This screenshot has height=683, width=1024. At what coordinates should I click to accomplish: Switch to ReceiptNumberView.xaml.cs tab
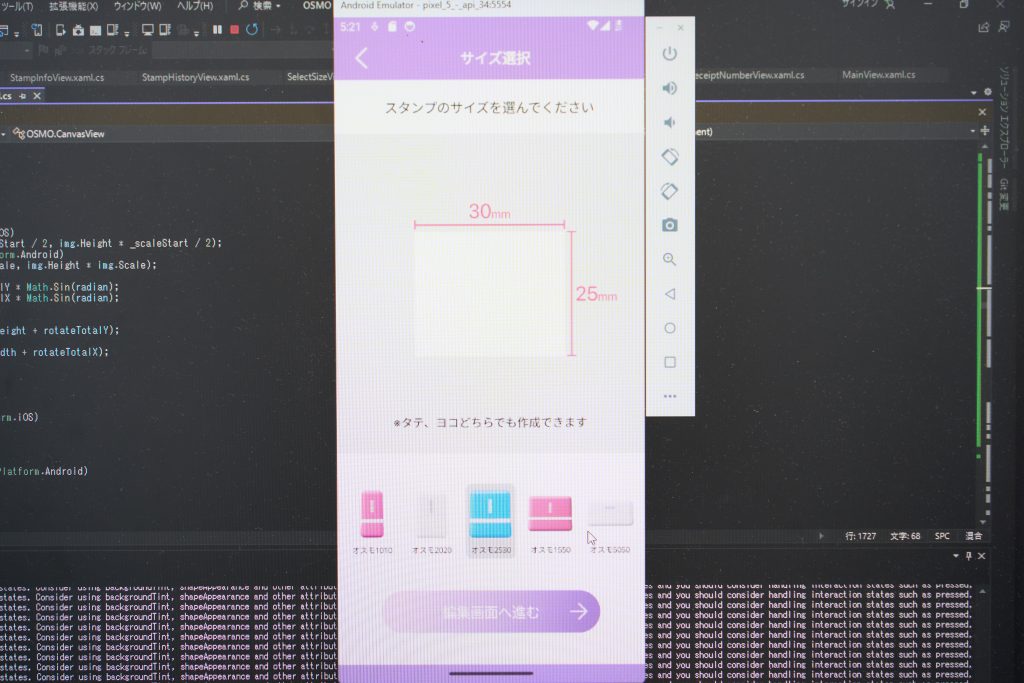click(x=750, y=75)
